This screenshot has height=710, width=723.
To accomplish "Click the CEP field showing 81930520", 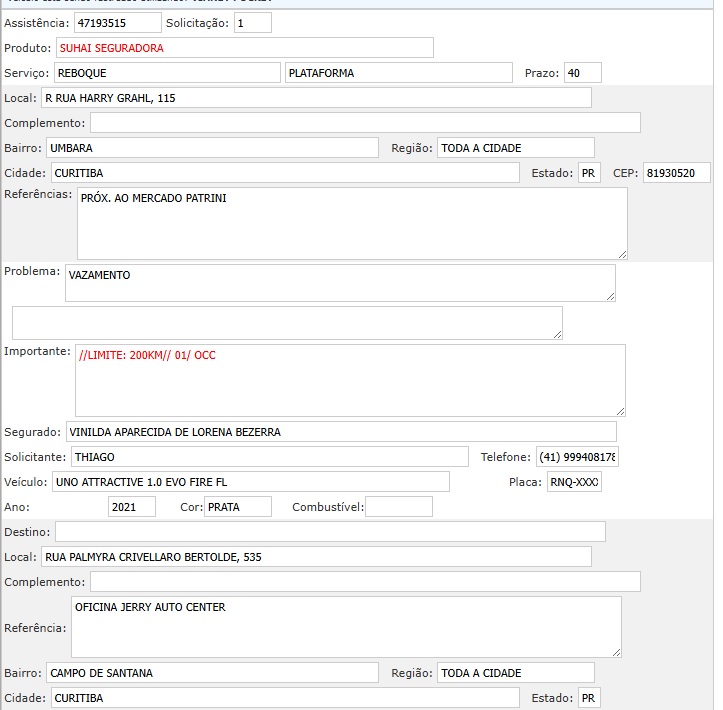I will point(676,173).
